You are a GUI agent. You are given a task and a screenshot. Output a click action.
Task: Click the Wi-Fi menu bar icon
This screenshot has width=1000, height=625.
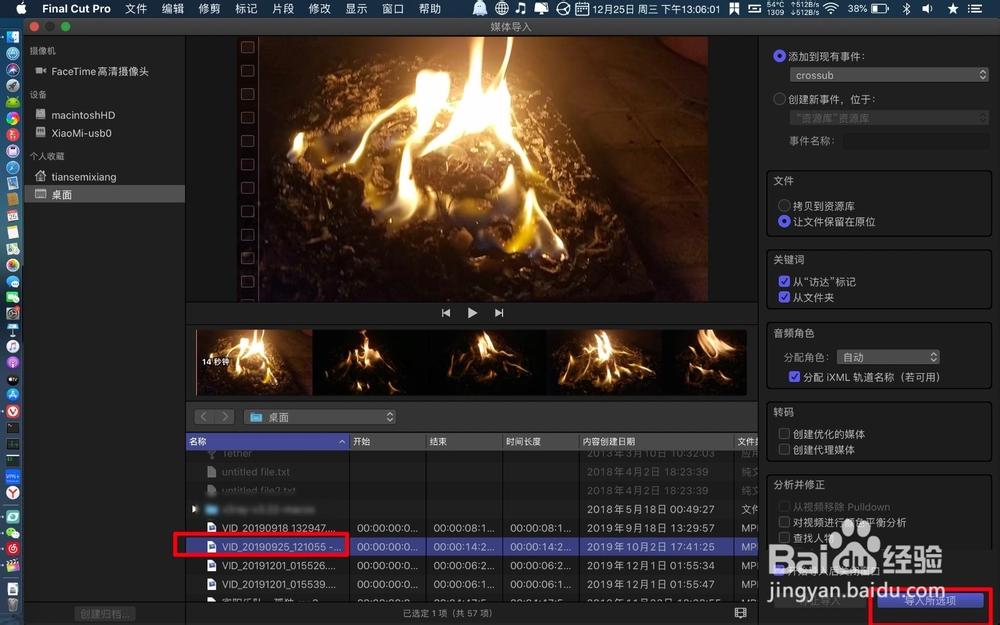point(830,8)
